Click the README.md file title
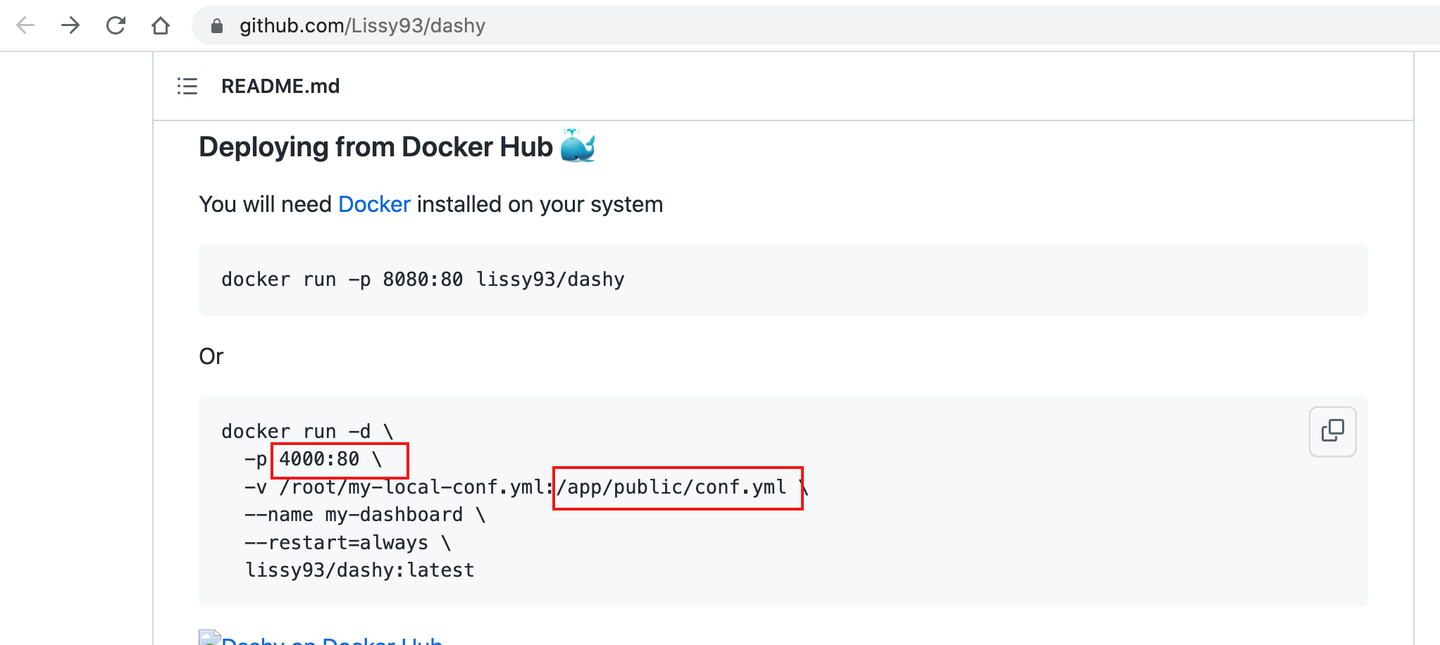1440x645 pixels. [280, 86]
